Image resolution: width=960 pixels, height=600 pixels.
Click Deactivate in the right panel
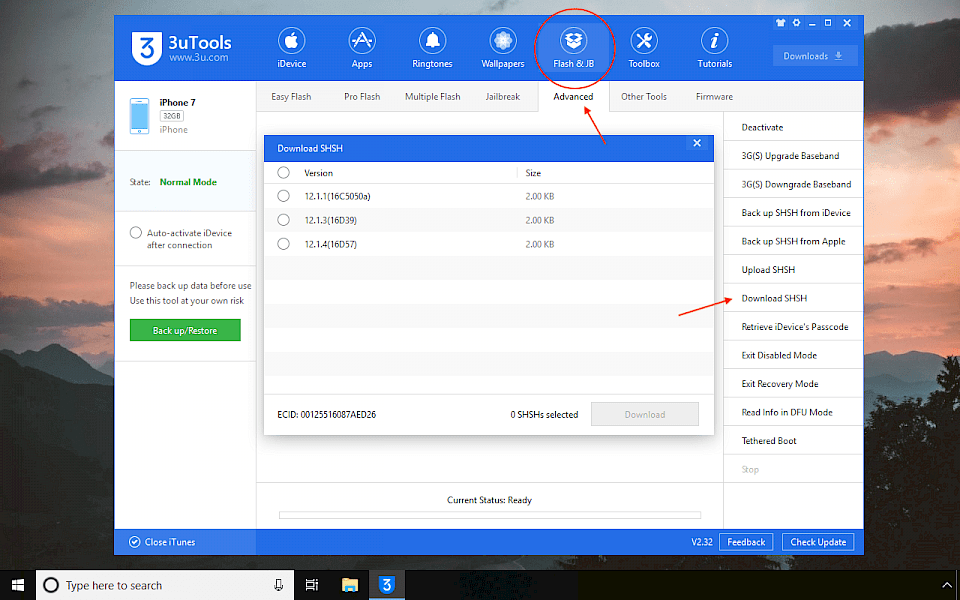tap(793, 127)
